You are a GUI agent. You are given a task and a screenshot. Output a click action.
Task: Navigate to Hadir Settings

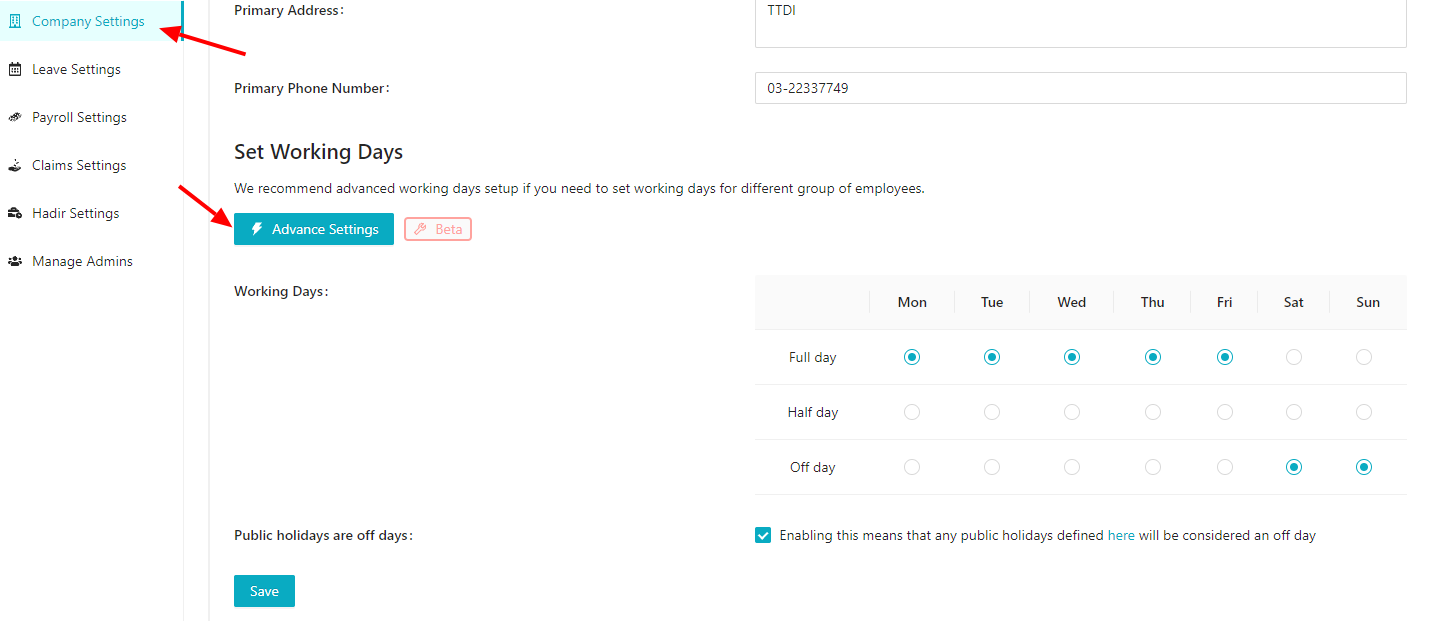[x=91, y=213]
